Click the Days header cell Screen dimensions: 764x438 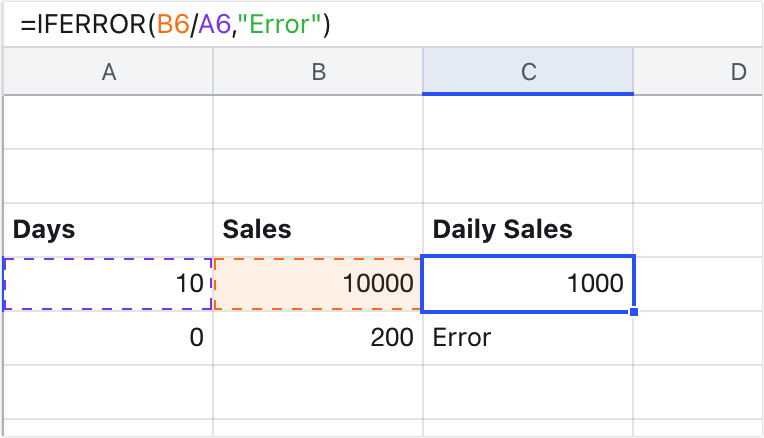[x=107, y=230]
